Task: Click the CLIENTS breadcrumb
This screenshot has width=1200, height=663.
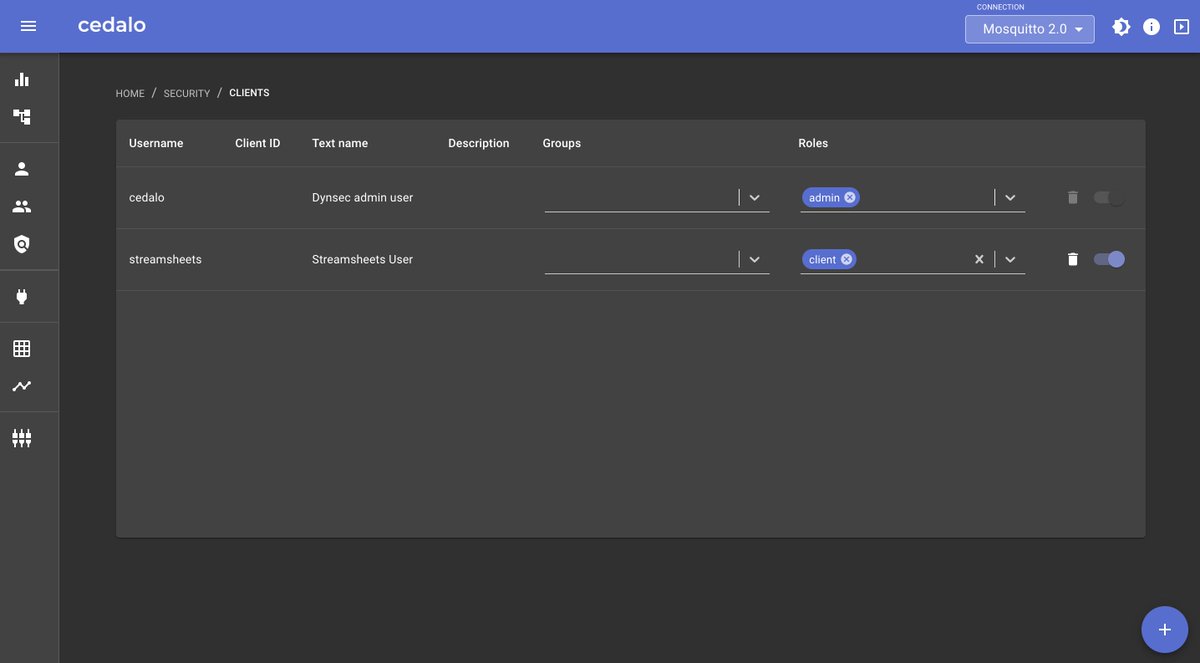Action: pyautogui.click(x=249, y=93)
